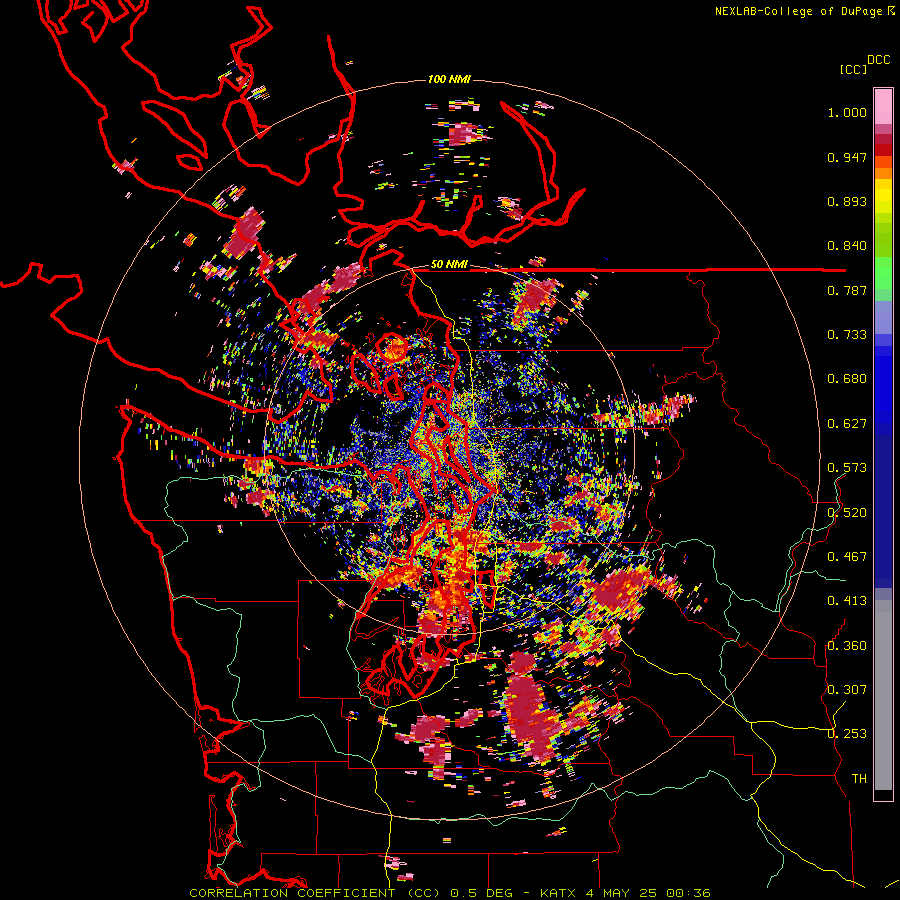Screen dimensions: 900x900
Task: Select the 0.413 scale value
Action: pyautogui.click(x=847, y=601)
